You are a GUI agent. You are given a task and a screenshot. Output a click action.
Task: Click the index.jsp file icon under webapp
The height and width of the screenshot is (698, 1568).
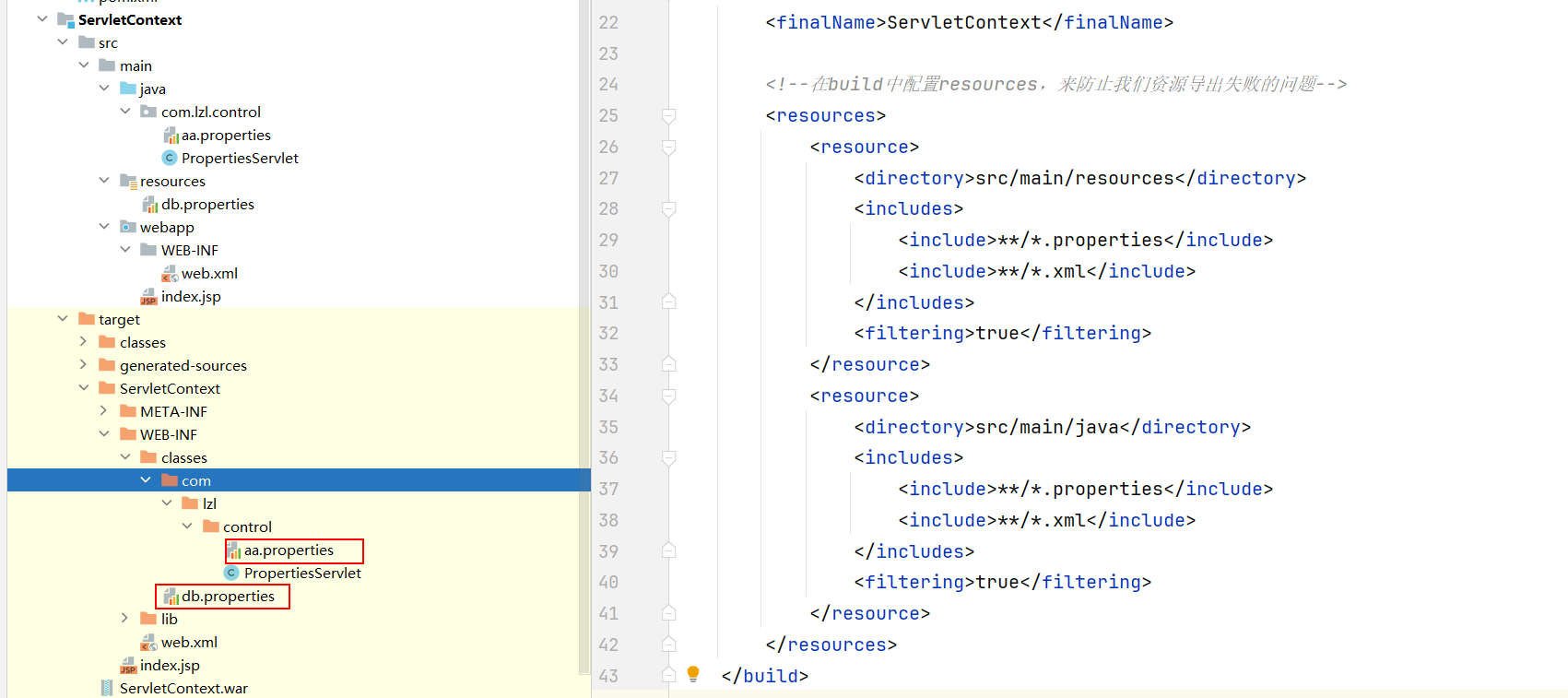(148, 297)
